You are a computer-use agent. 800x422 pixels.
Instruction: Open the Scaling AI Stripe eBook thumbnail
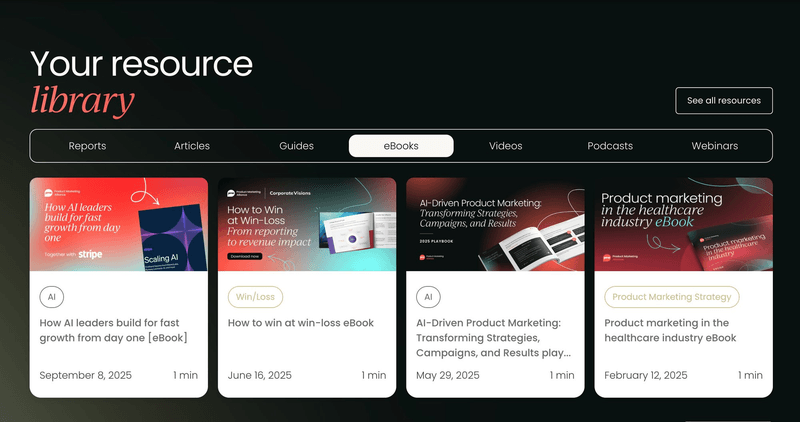click(x=119, y=224)
